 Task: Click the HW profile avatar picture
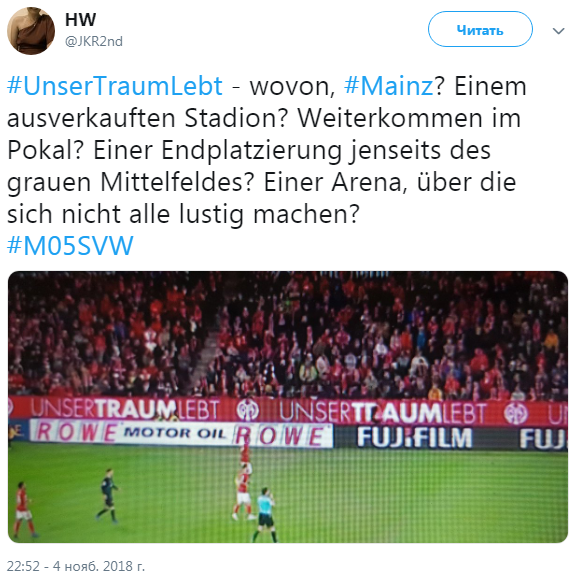(x=31, y=31)
